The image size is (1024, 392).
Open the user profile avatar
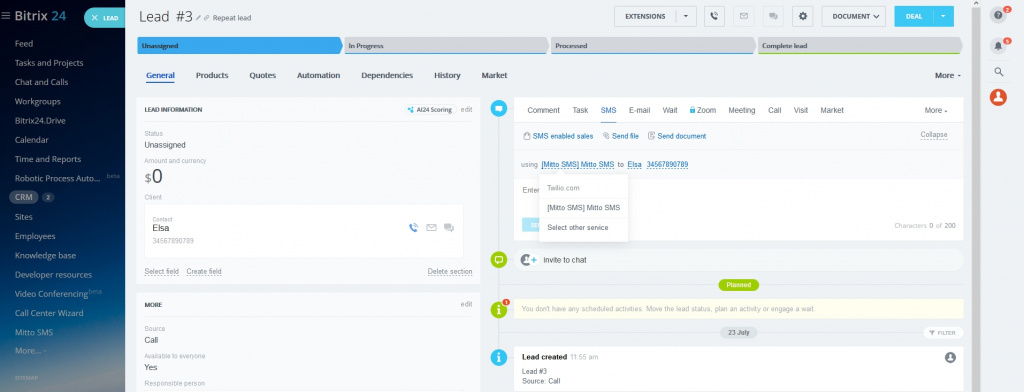point(998,97)
